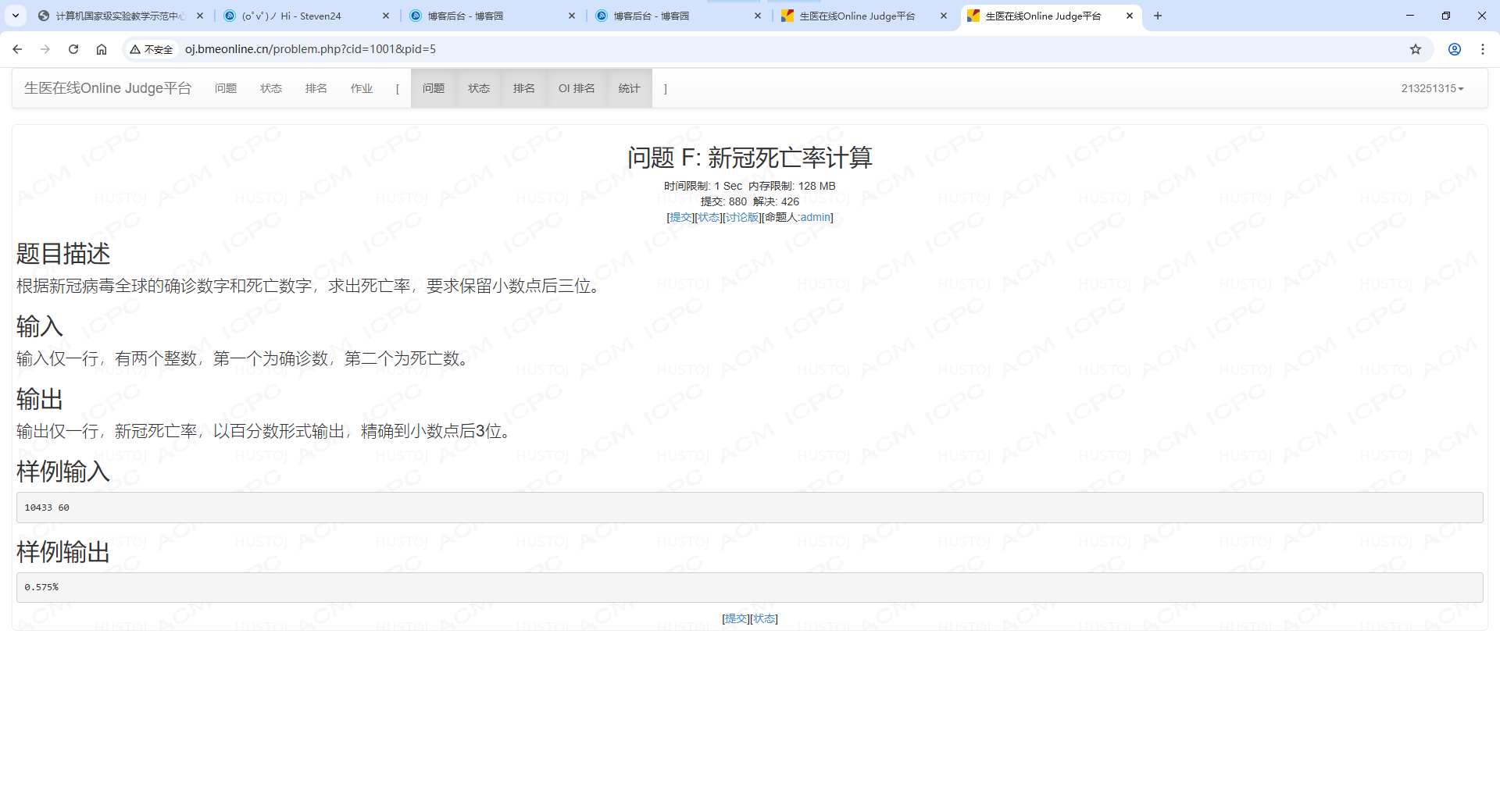
Task: Click the 提交 link below the sample output
Action: click(736, 618)
